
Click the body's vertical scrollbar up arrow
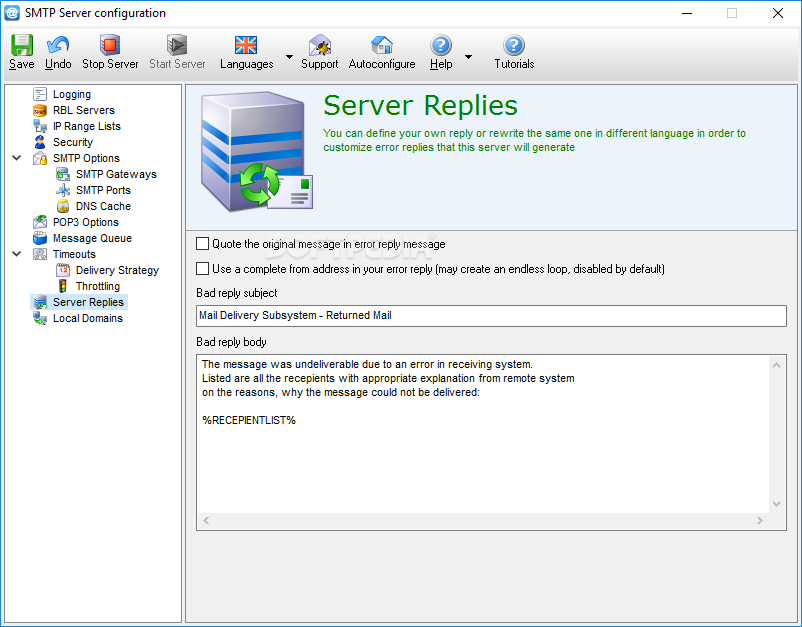pyautogui.click(x=776, y=365)
